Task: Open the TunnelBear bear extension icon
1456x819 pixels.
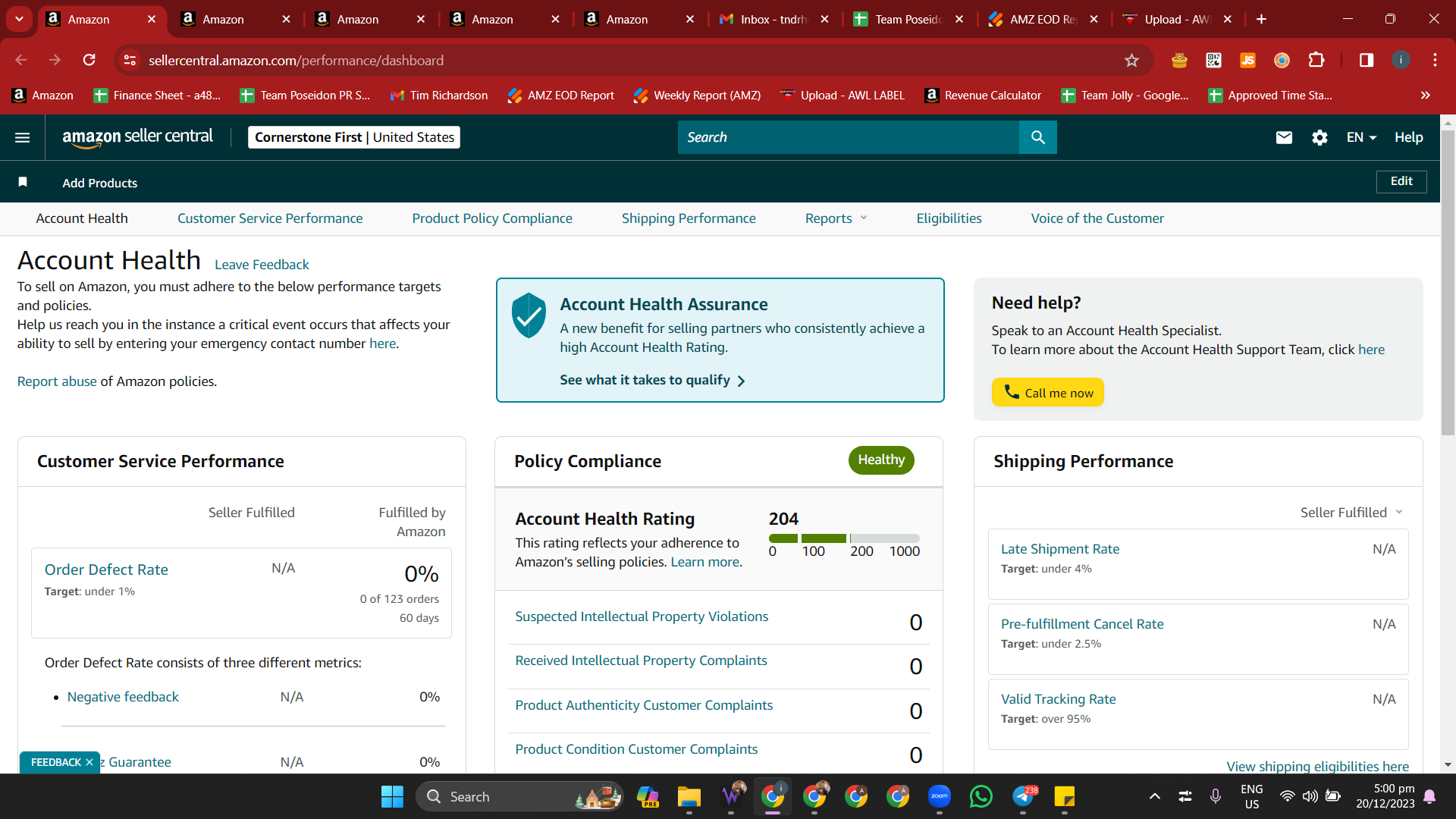Action: click(1178, 60)
